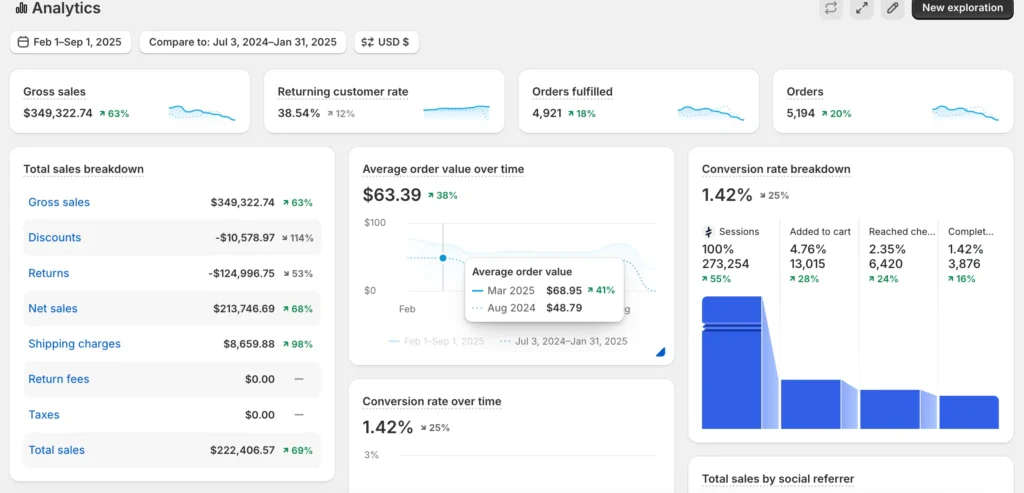
Task: Click the pencil edit dashboard icon
Action: click(x=893, y=8)
